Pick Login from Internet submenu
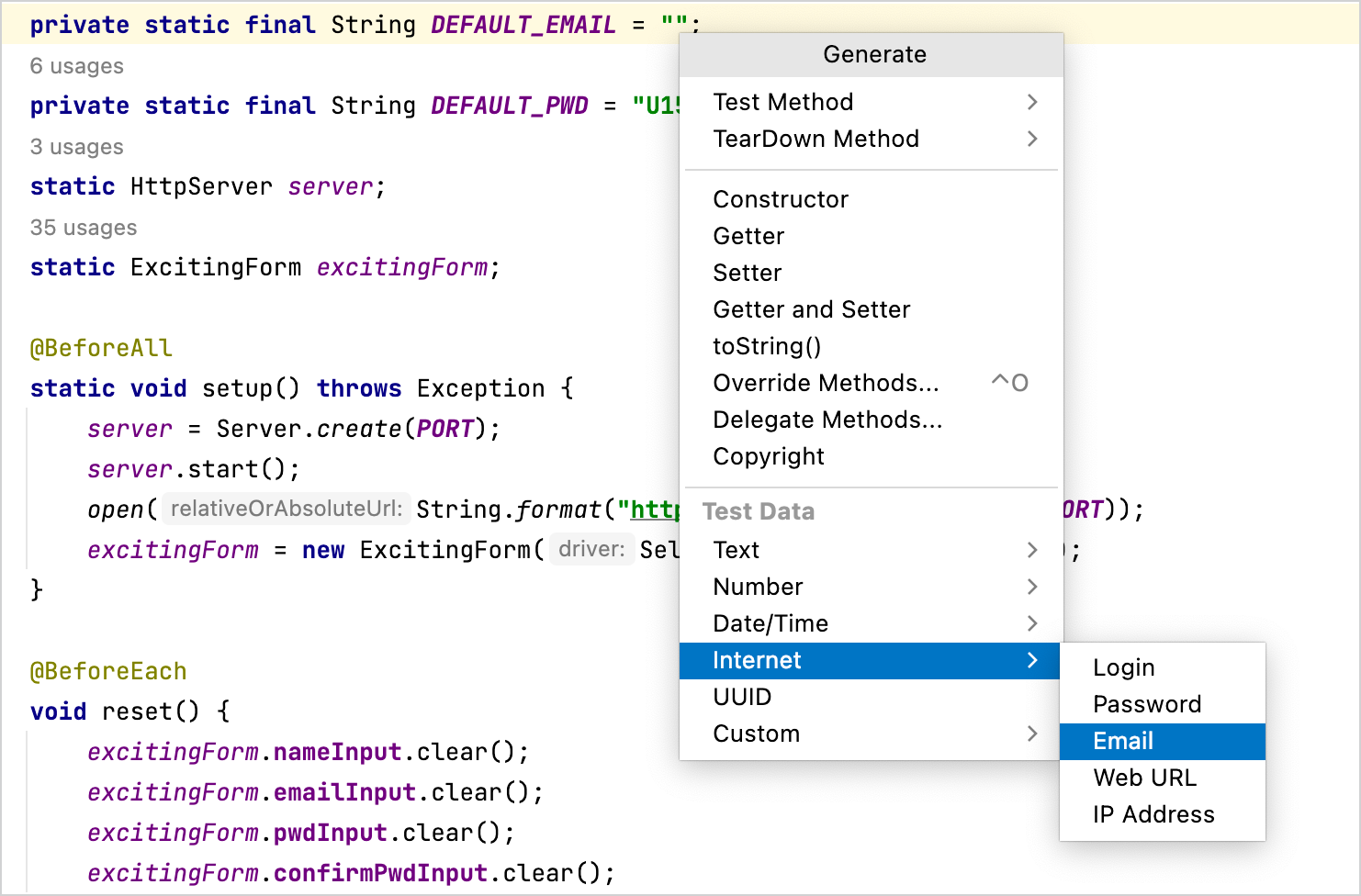 pos(1163,667)
